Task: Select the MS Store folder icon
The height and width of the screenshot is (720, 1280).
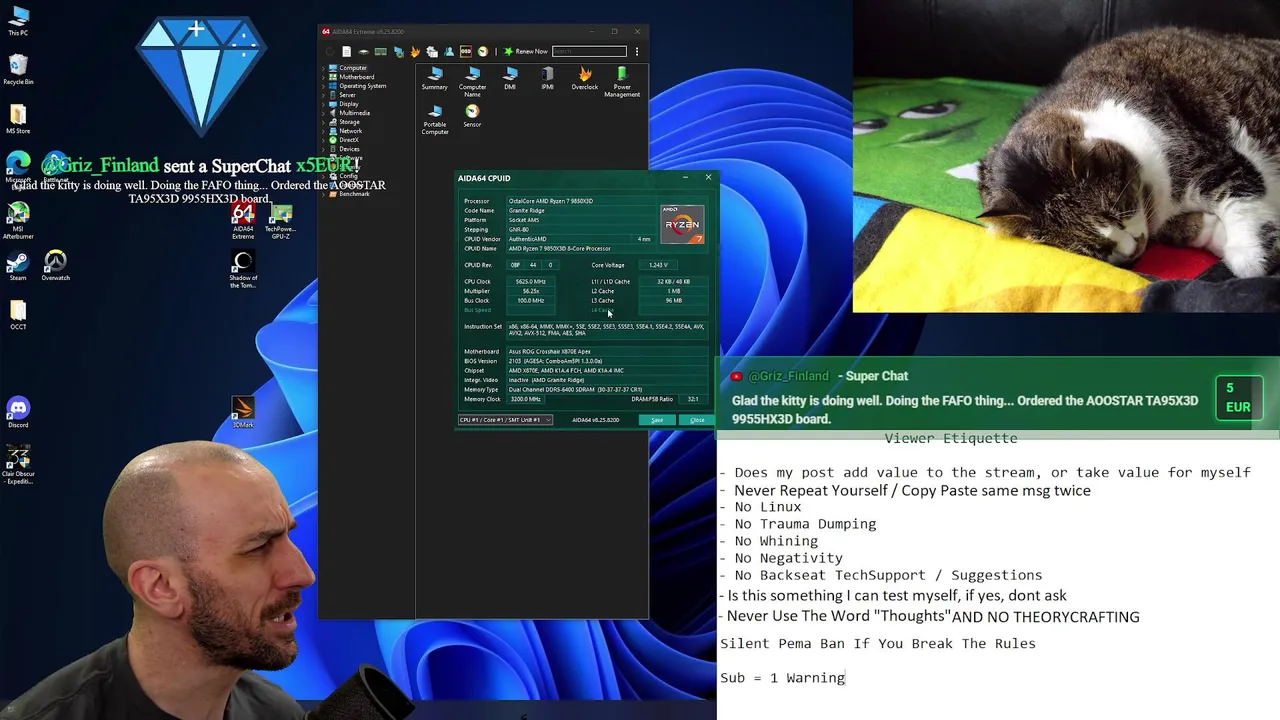Action: point(18,120)
